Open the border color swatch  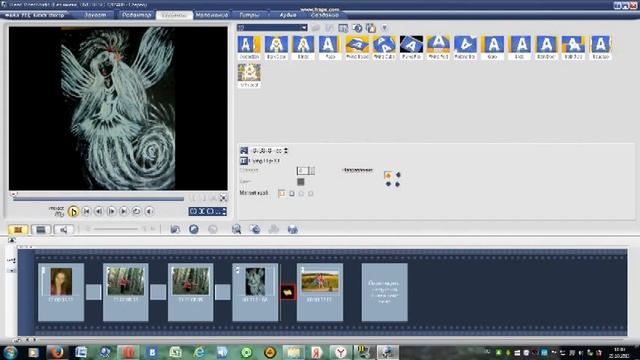click(301, 182)
